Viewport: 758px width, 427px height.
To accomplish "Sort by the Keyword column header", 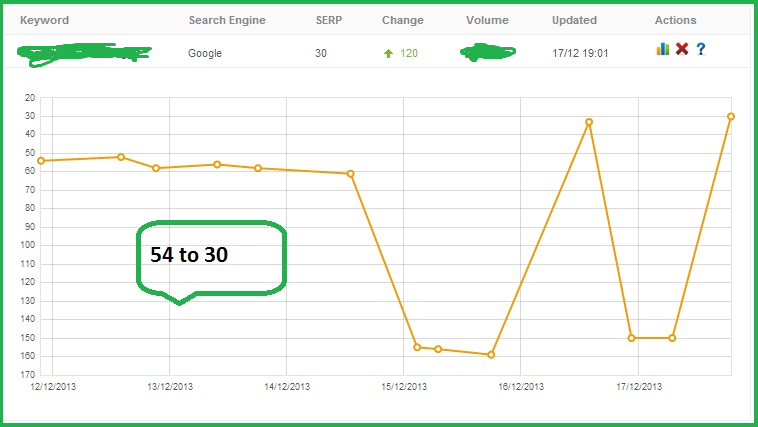I will point(44,20).
